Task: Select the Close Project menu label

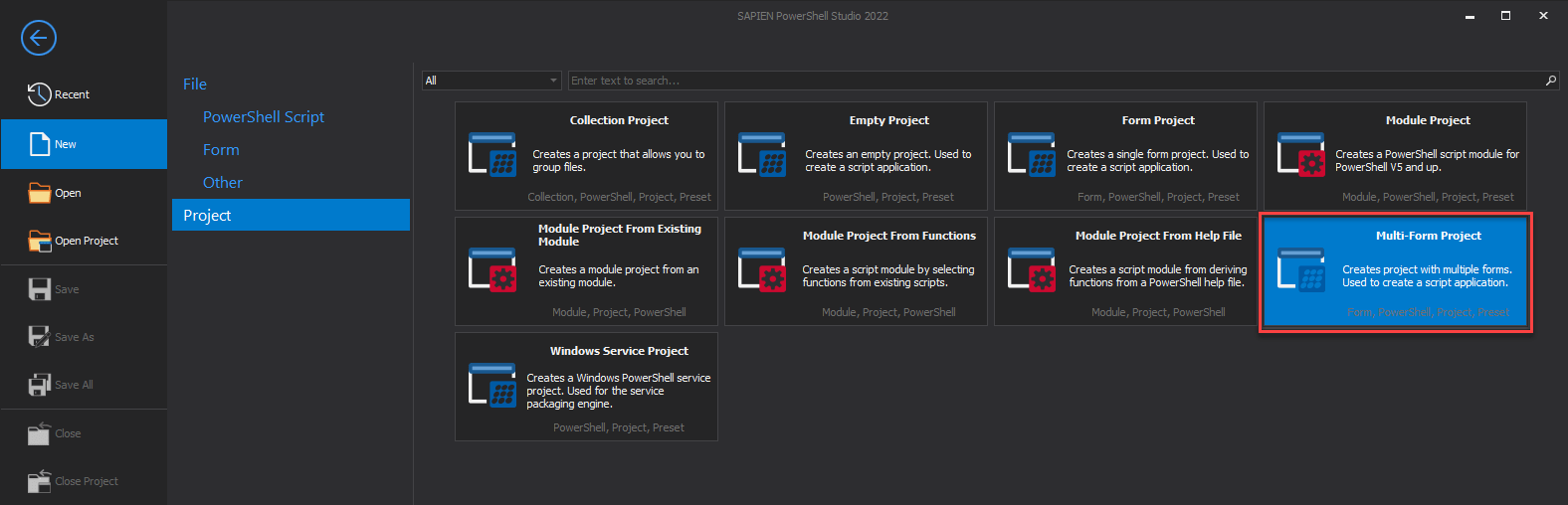Action: tap(87, 481)
